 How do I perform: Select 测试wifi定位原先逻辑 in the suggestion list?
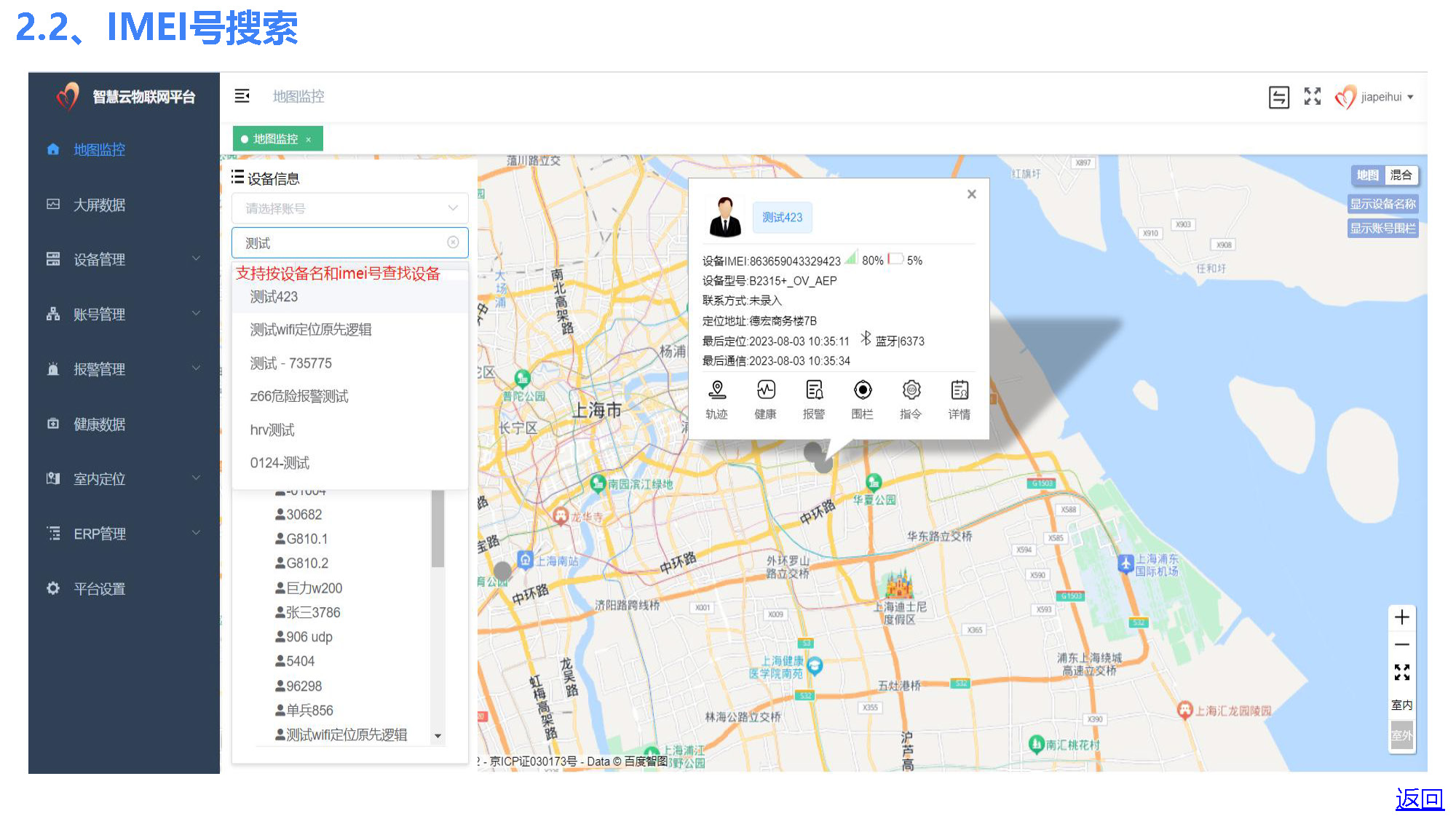click(x=349, y=330)
